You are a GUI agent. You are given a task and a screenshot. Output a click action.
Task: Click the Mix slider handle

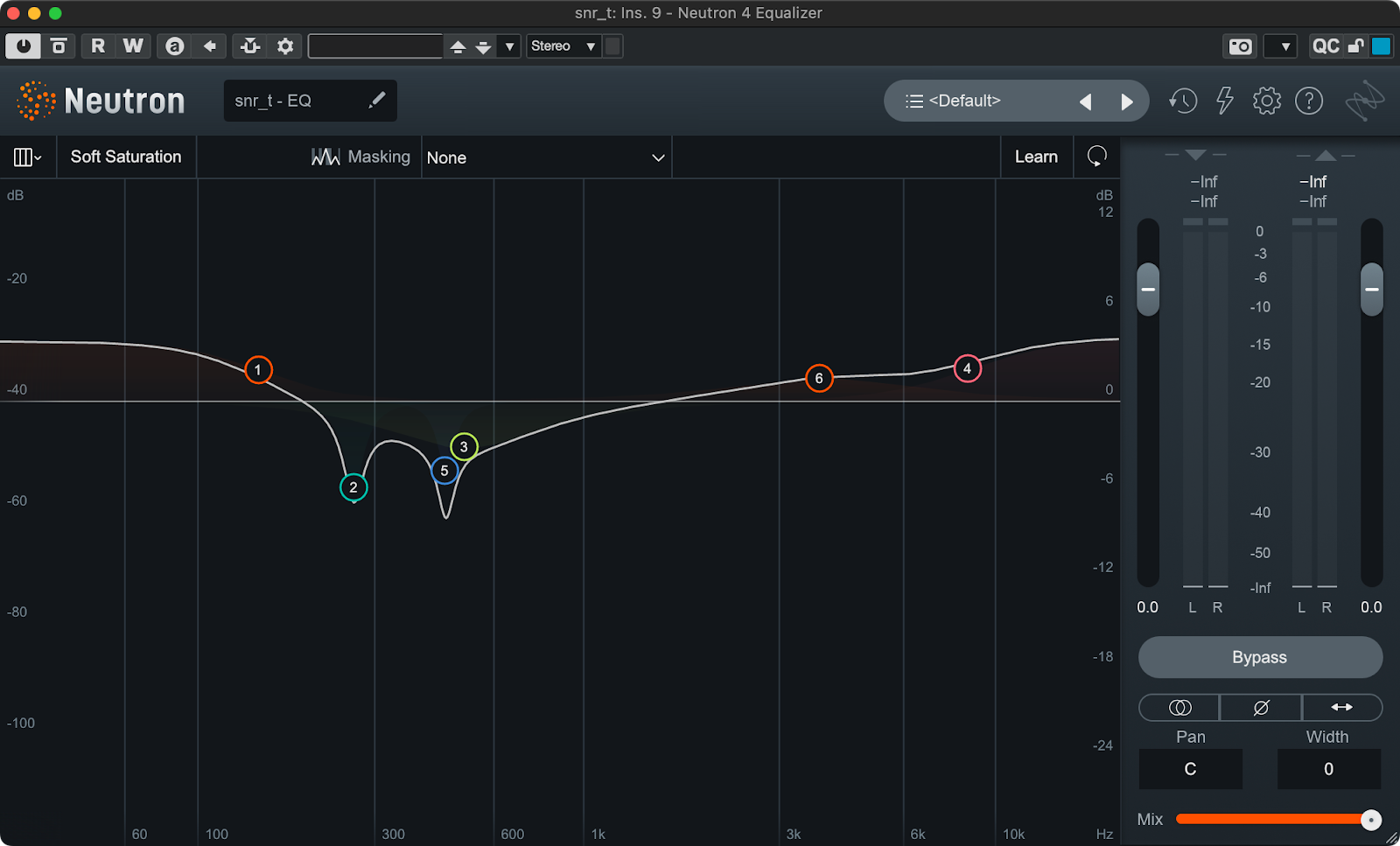[1371, 819]
